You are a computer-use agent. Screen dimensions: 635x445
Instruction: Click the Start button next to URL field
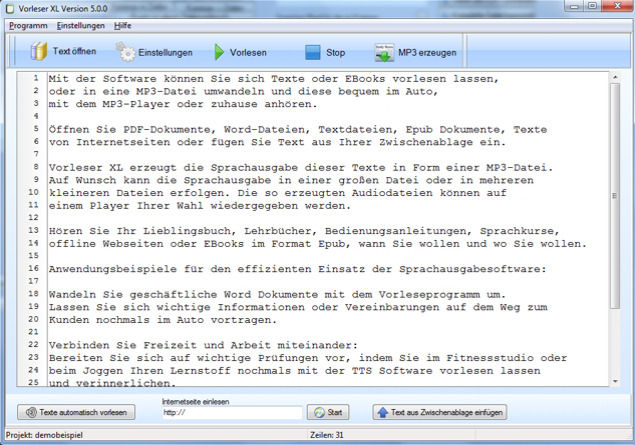coord(328,413)
